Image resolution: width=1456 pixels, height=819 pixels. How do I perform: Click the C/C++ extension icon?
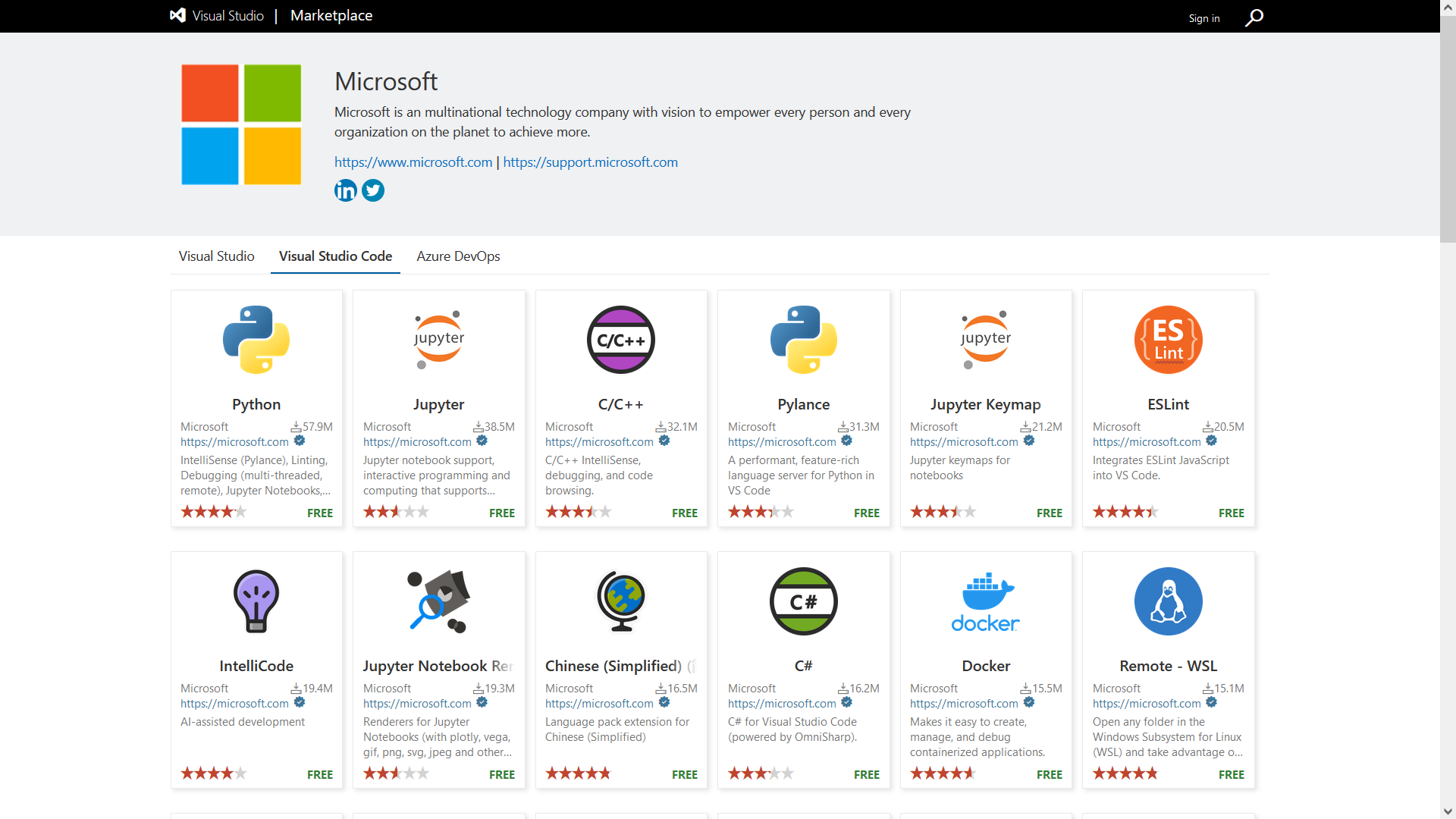pos(621,340)
